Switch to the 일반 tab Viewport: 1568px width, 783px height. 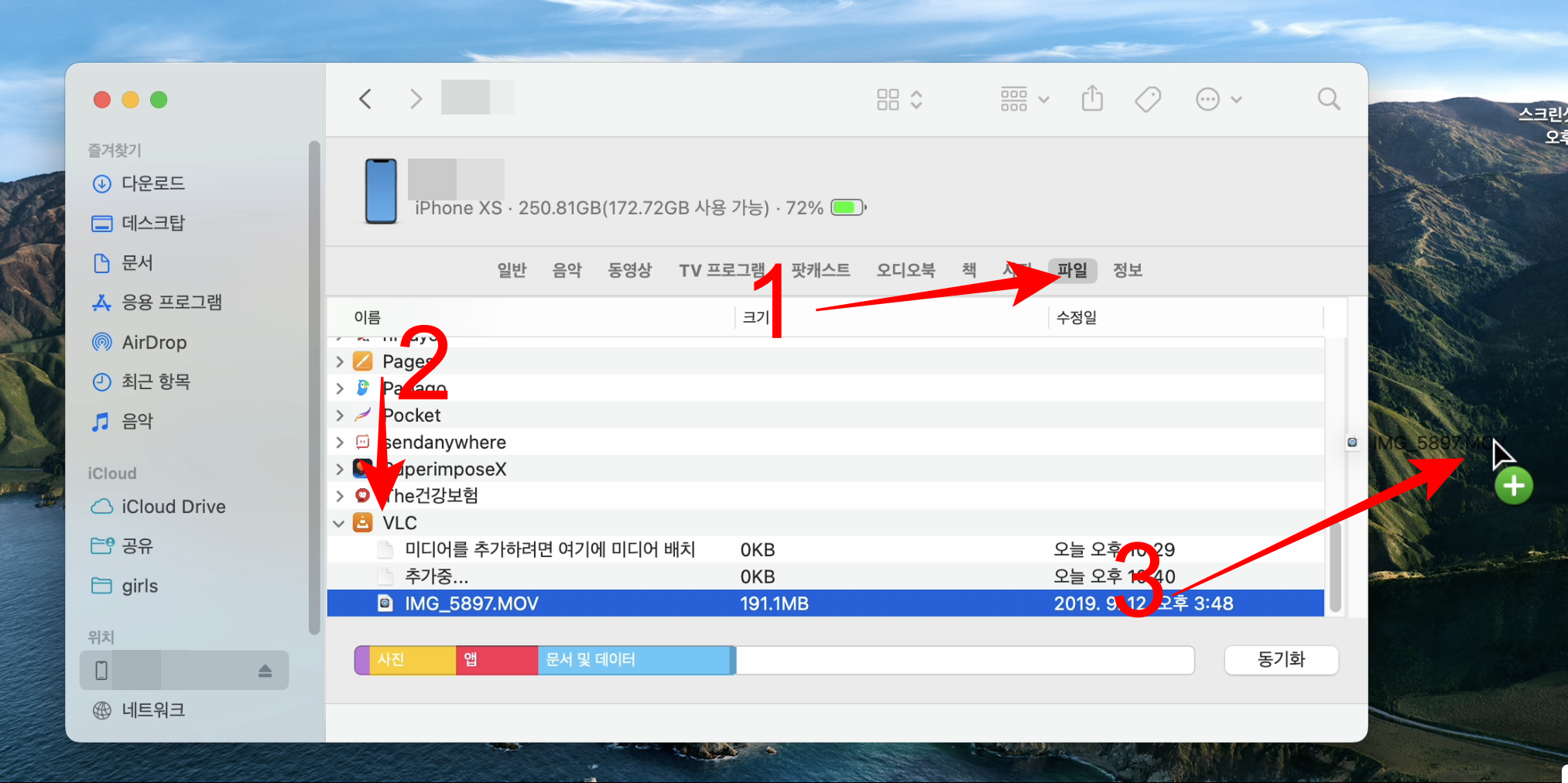coord(512,270)
